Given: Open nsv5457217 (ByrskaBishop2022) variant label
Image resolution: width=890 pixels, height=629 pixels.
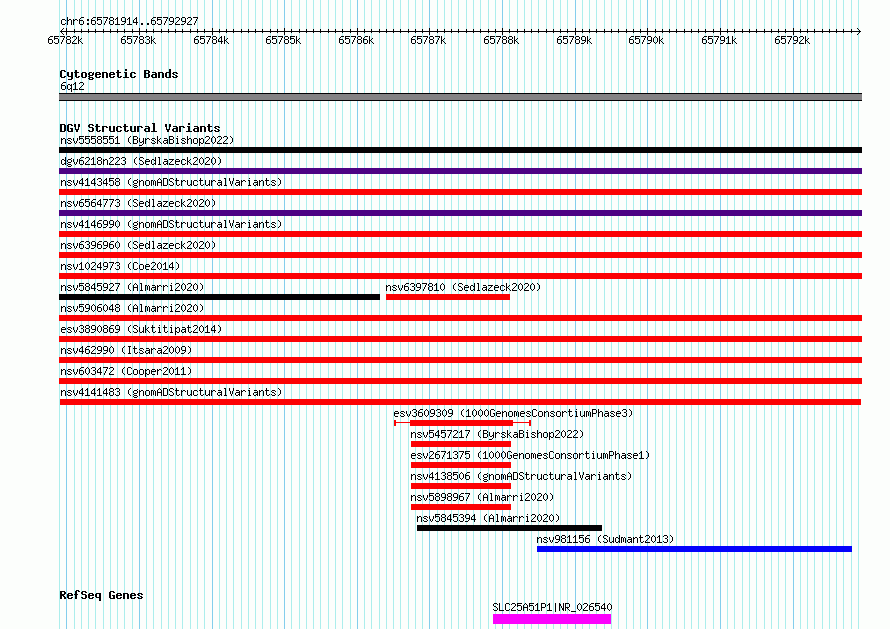Looking at the screenshot, I should click(x=497, y=434).
